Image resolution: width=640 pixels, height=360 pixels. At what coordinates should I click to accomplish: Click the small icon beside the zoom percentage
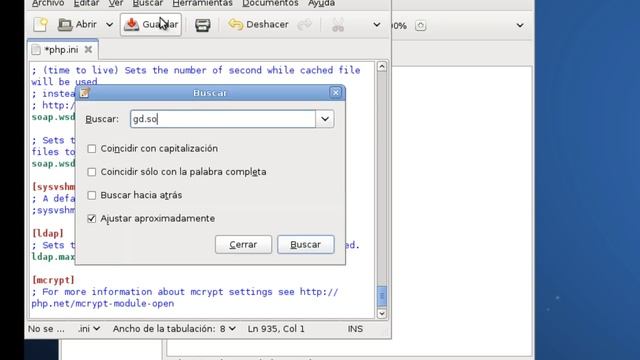coord(420,26)
